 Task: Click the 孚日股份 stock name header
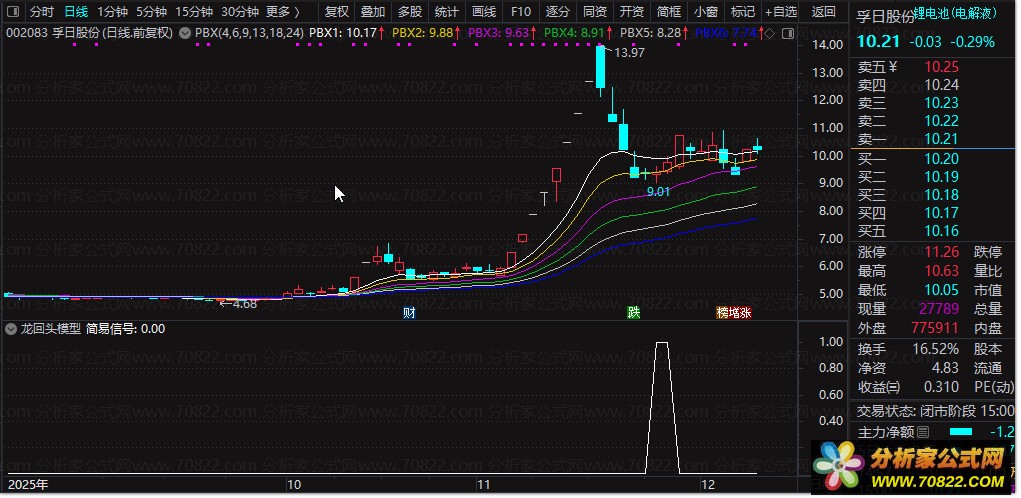coord(886,18)
